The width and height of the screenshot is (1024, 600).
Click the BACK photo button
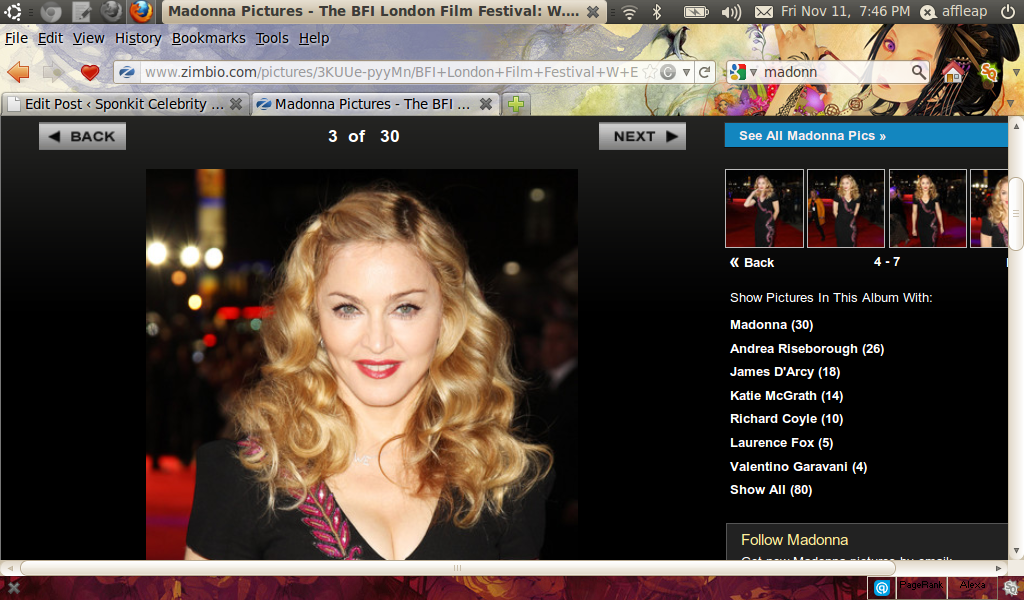pos(82,136)
